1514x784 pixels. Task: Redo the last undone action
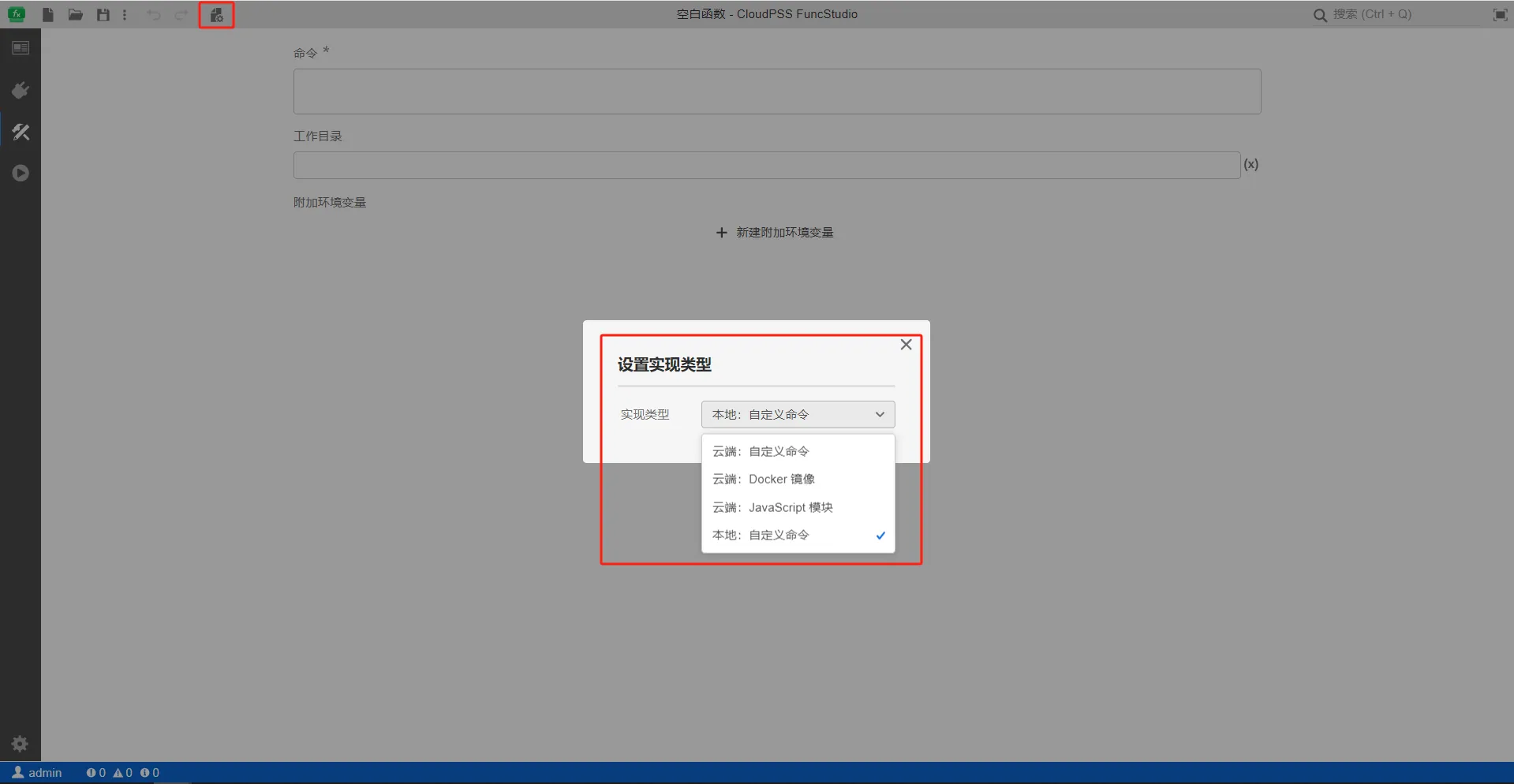(181, 15)
